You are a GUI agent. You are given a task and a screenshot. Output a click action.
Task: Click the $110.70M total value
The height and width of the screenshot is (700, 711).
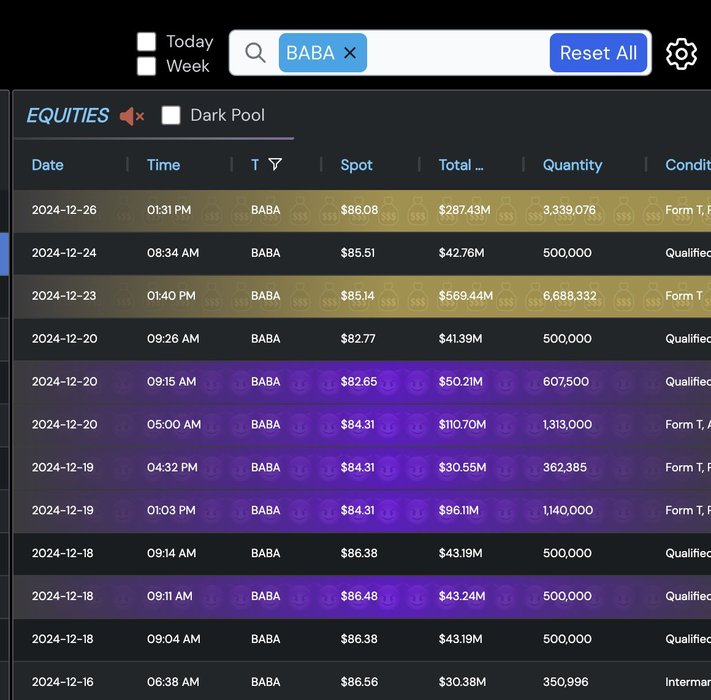click(462, 424)
